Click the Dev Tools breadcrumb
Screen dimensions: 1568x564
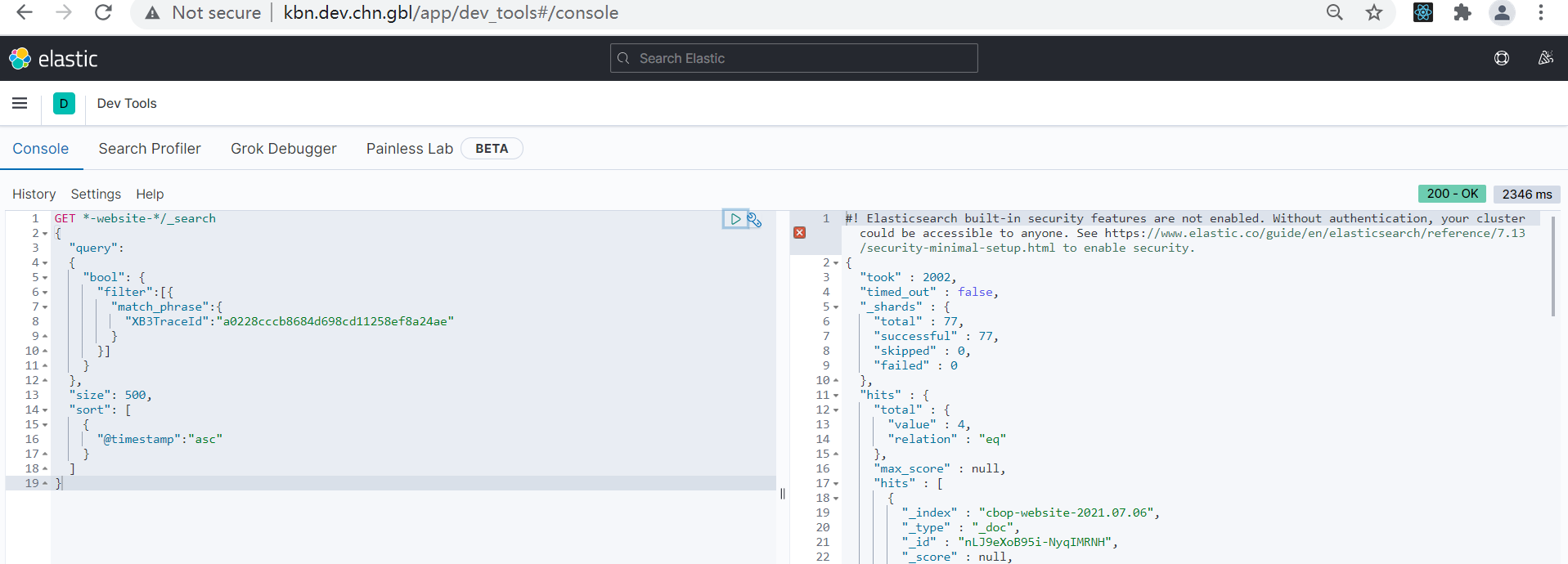(127, 104)
